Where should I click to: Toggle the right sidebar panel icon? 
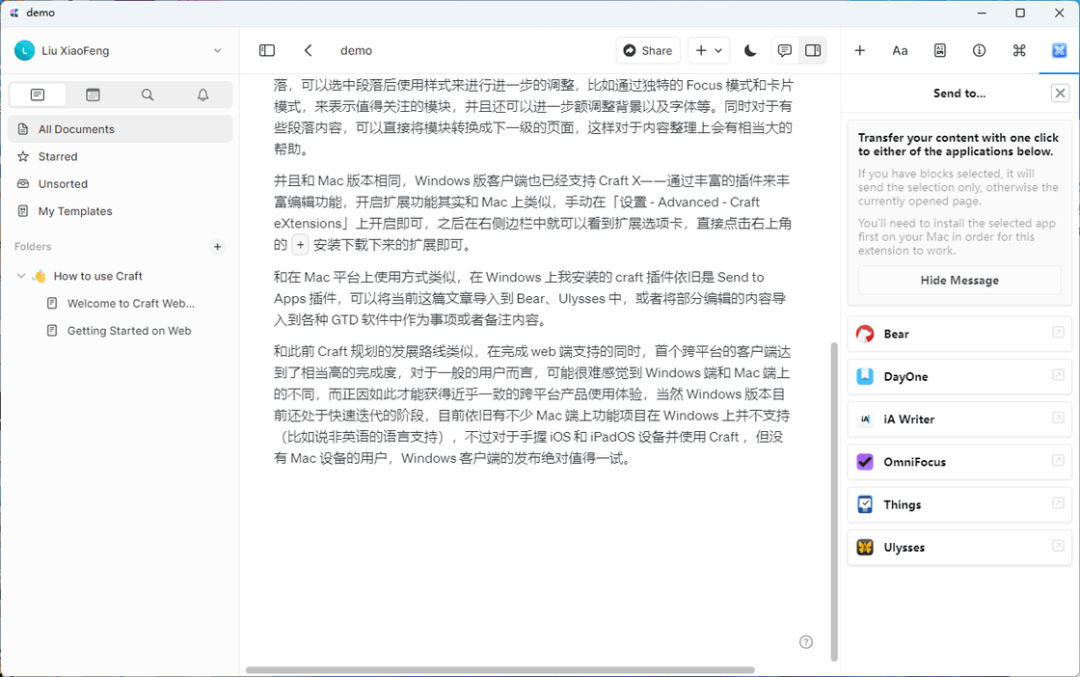tap(813, 50)
